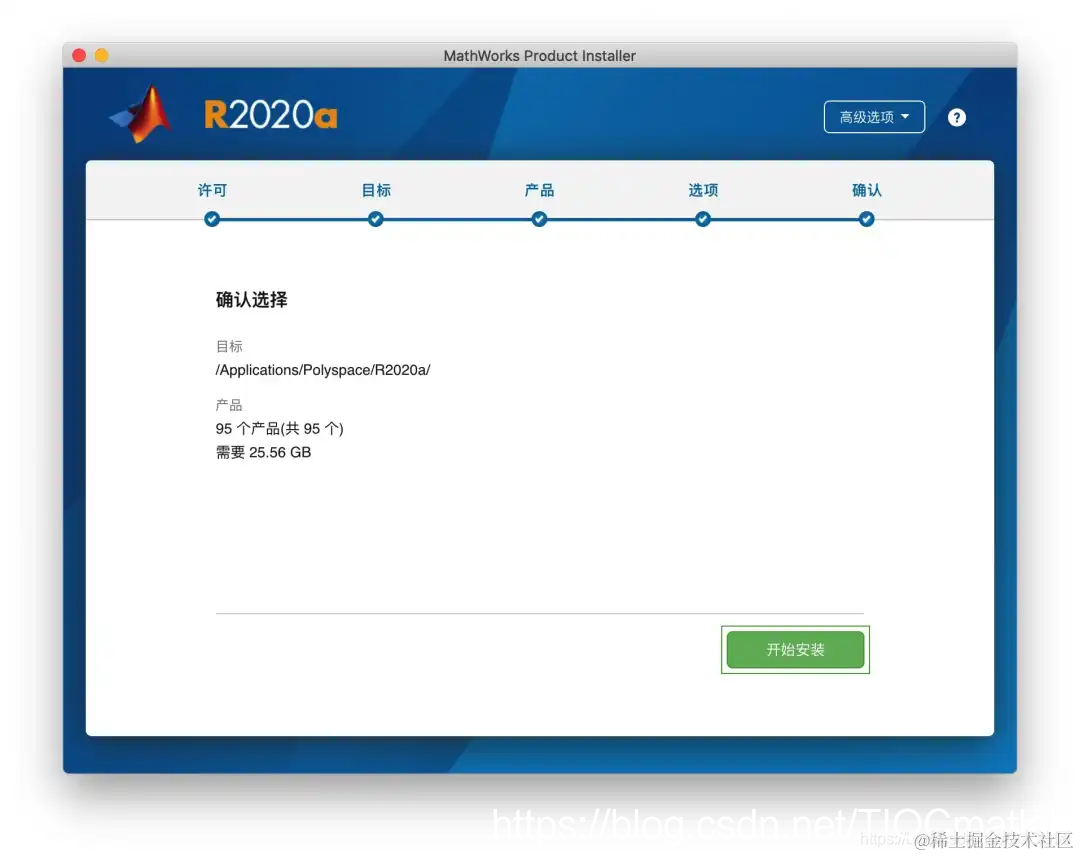Click the checkmark icon under 选项
The width and height of the screenshot is (1080, 857).
point(703,219)
